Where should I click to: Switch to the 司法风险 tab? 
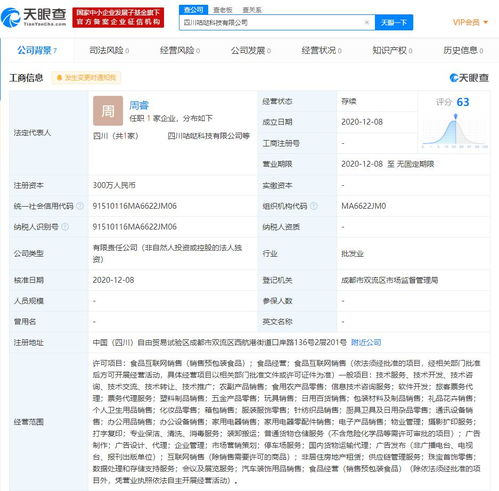[109, 50]
